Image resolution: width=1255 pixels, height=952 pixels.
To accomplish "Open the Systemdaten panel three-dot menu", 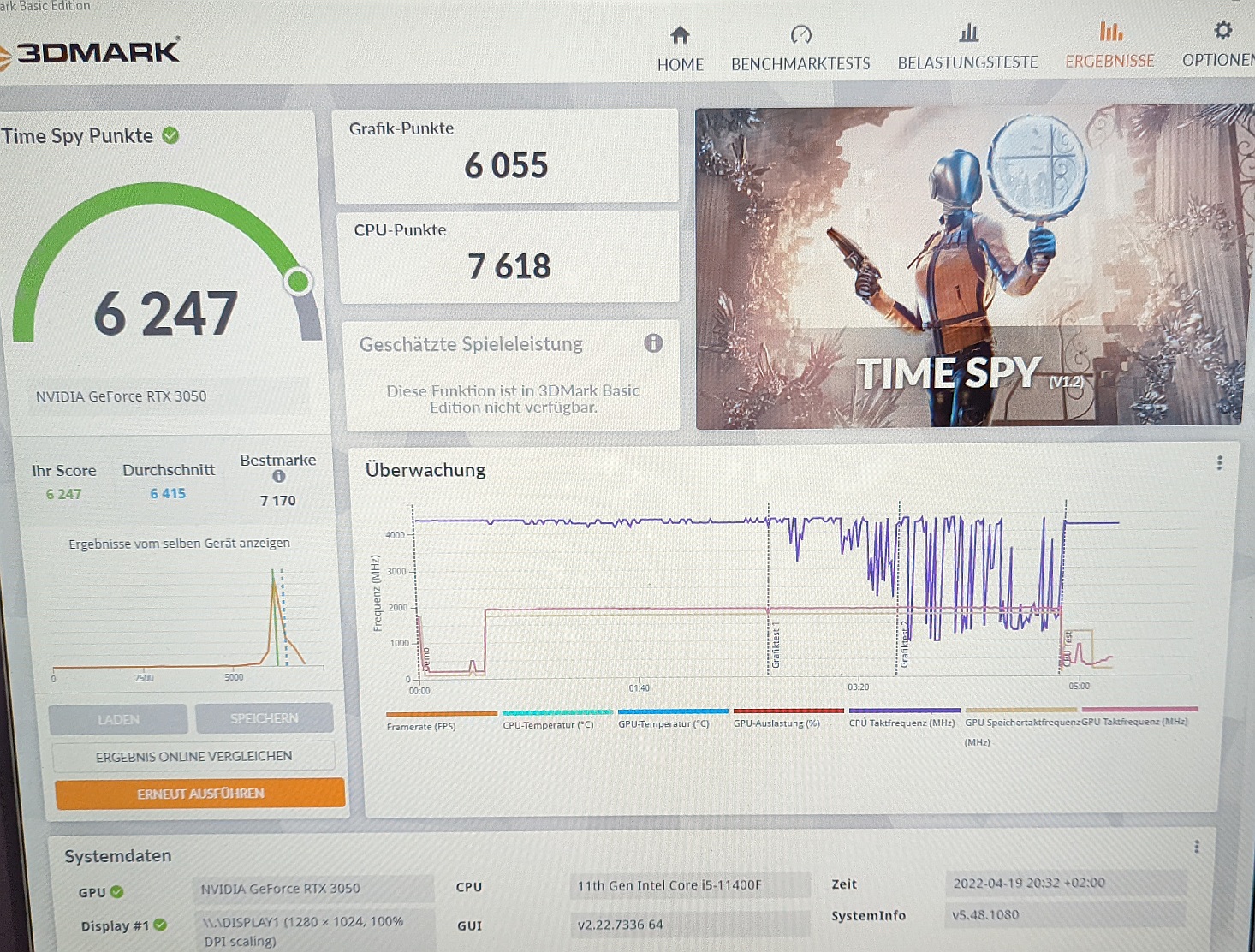I will point(1196,847).
